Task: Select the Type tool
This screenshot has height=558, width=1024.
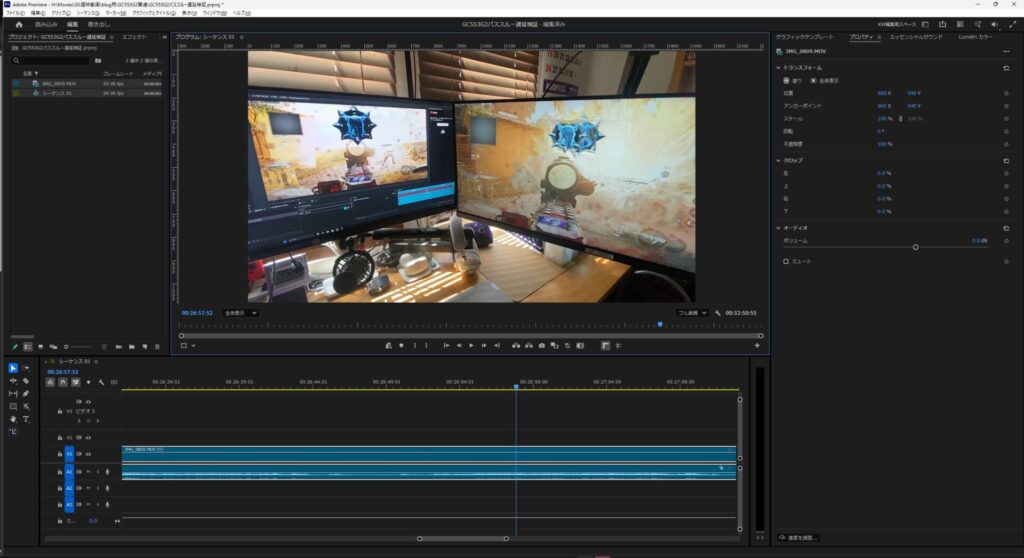Action: tap(26, 419)
